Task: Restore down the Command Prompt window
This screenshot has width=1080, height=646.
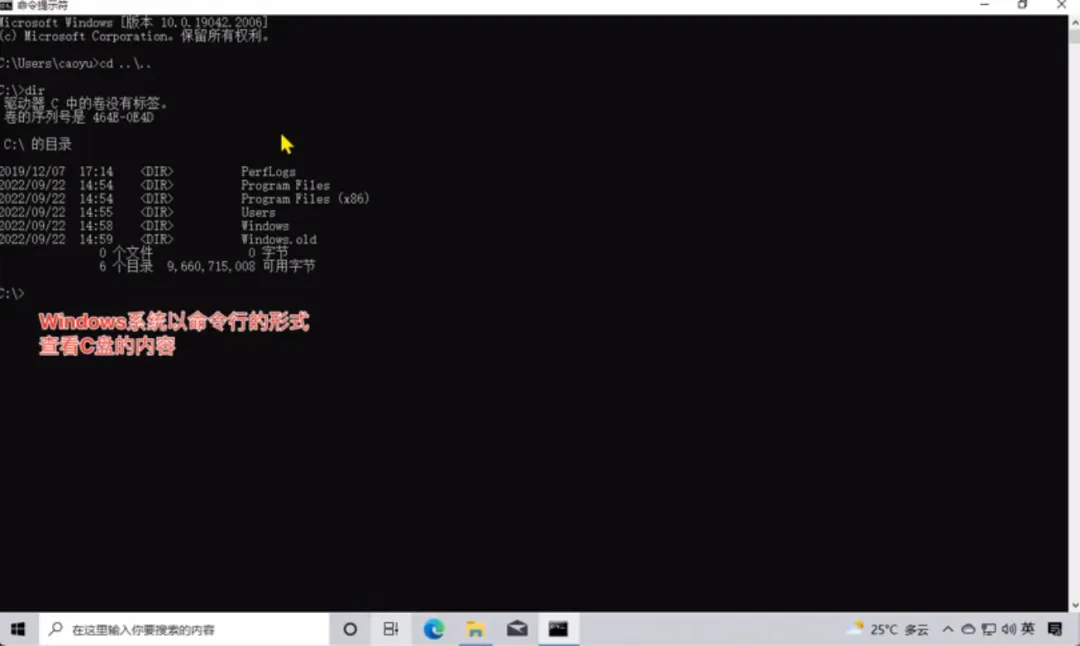Action: pyautogui.click(x=1022, y=6)
